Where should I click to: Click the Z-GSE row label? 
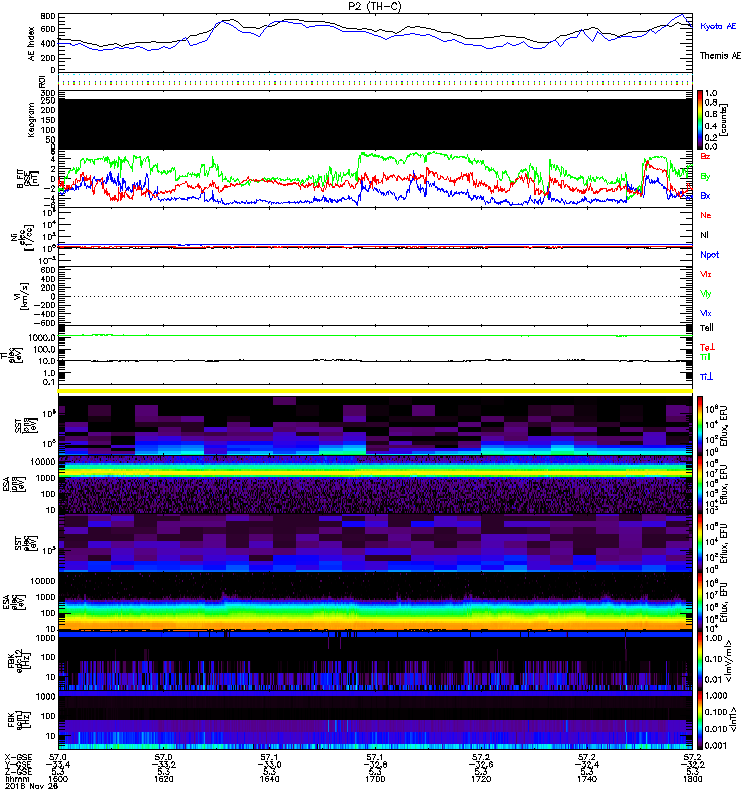(18, 772)
